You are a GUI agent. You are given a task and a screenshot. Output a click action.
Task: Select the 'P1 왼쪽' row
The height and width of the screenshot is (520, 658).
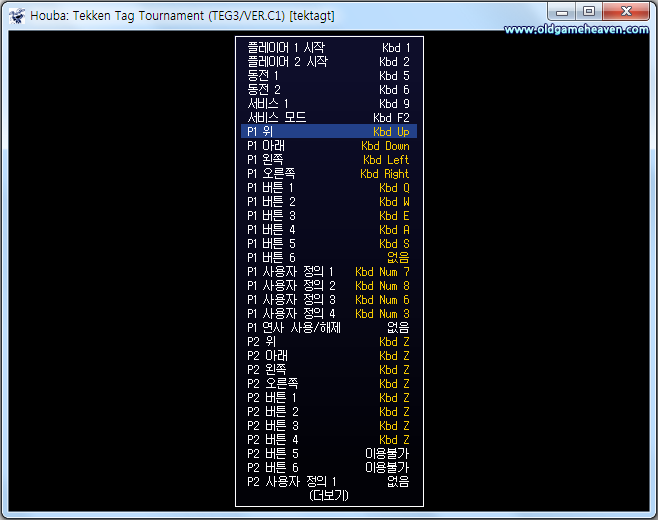(x=329, y=159)
